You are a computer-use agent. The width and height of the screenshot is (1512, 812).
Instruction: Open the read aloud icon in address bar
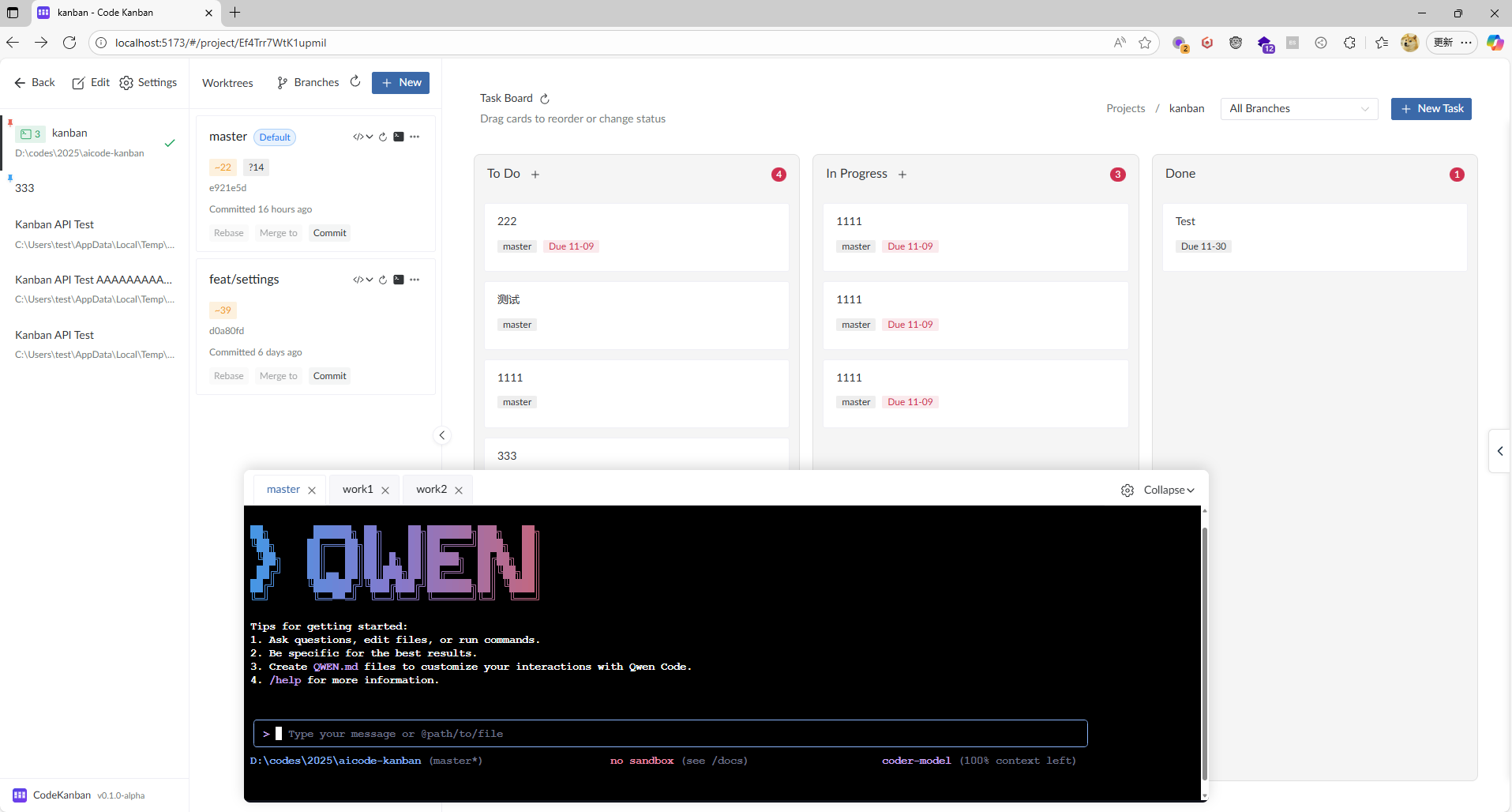(x=1120, y=43)
